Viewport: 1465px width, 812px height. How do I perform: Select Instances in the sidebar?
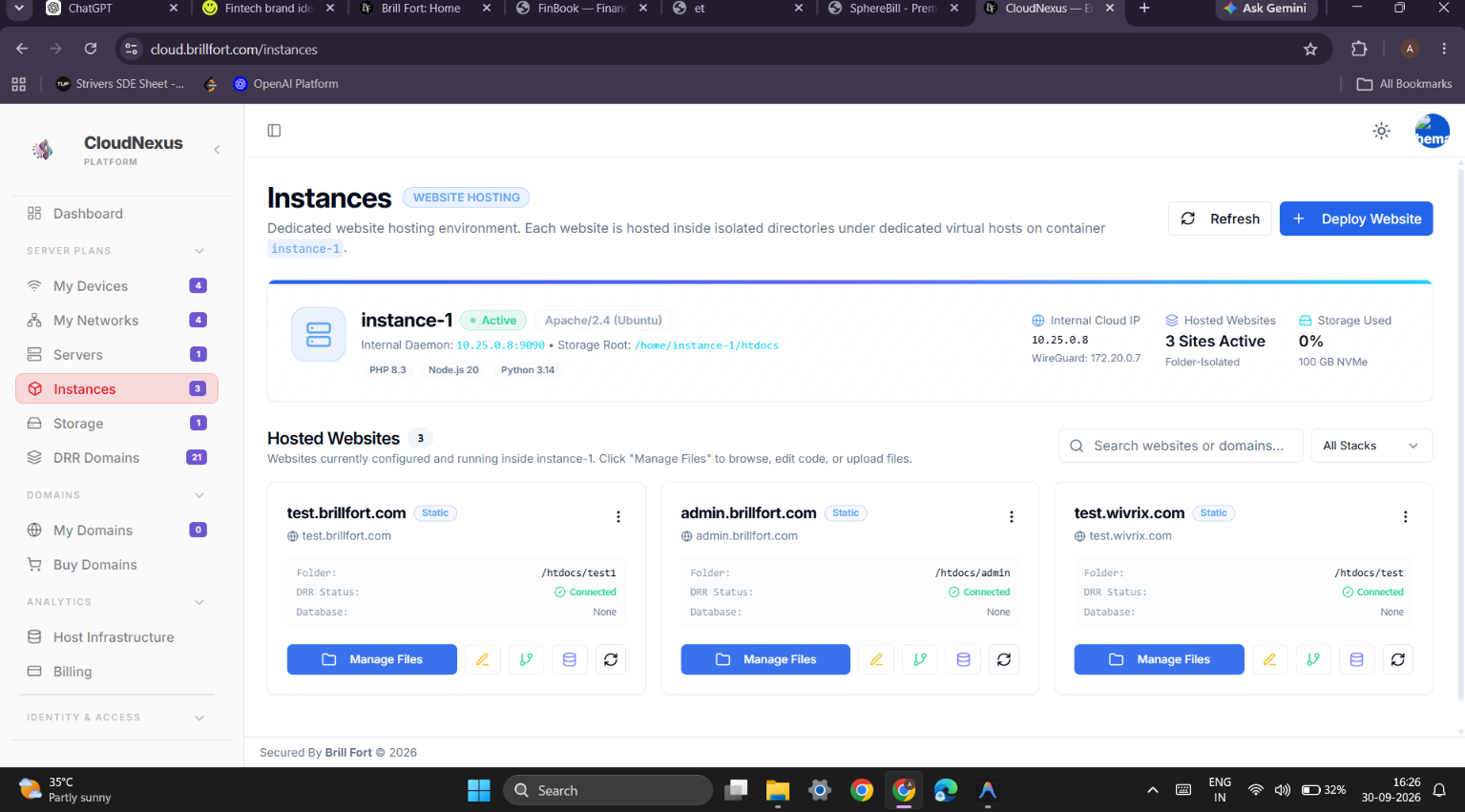tap(116, 389)
